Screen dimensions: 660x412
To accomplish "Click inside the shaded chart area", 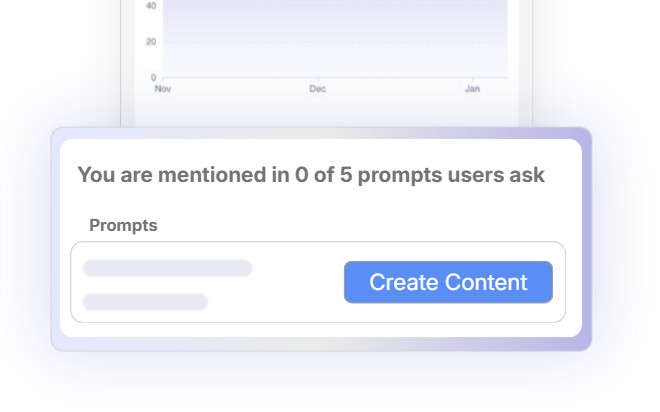I will point(335,25).
